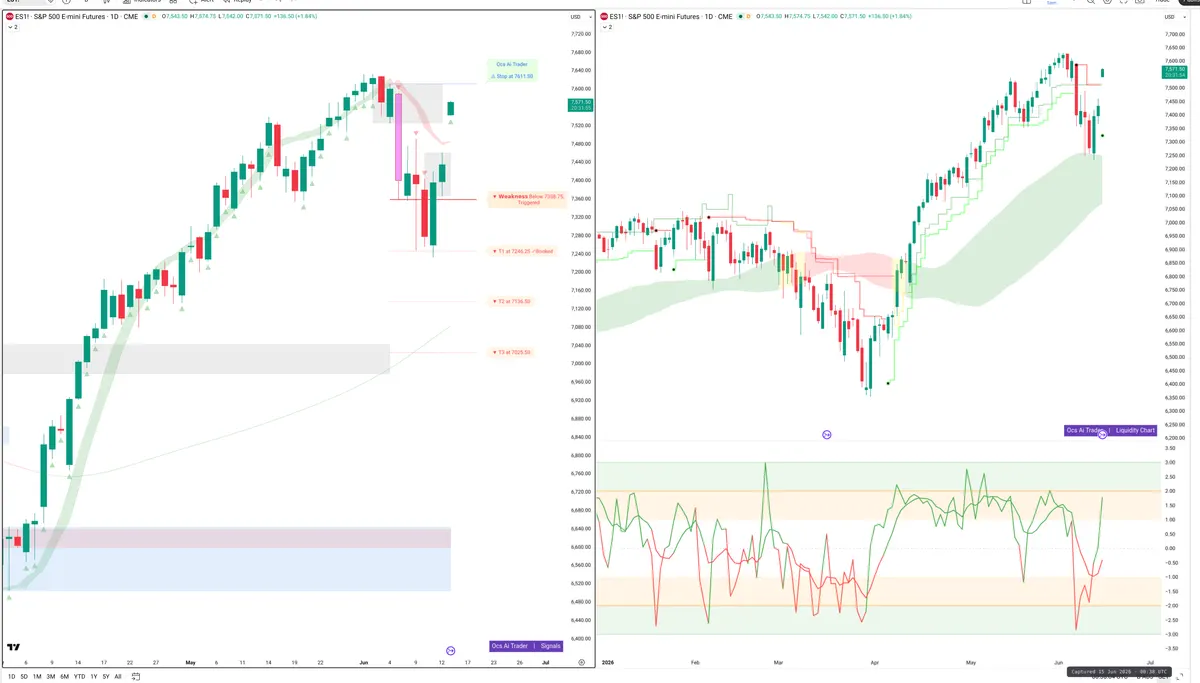1200x683 pixels.
Task: Click the 'Apr' label on the Liquidity time axis
Action: pyautogui.click(x=874, y=663)
